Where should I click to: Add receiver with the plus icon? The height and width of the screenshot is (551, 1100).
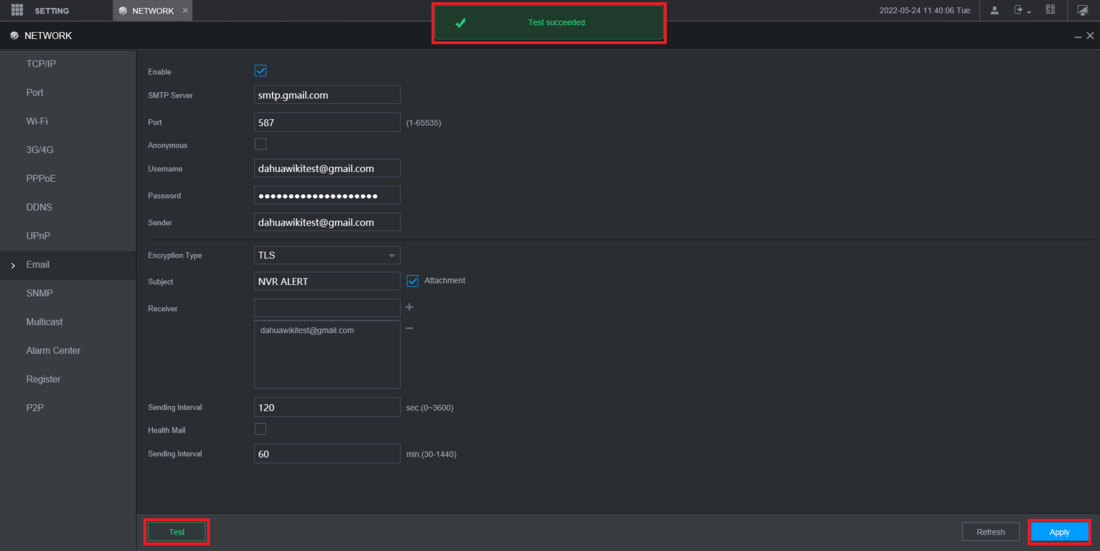(409, 307)
